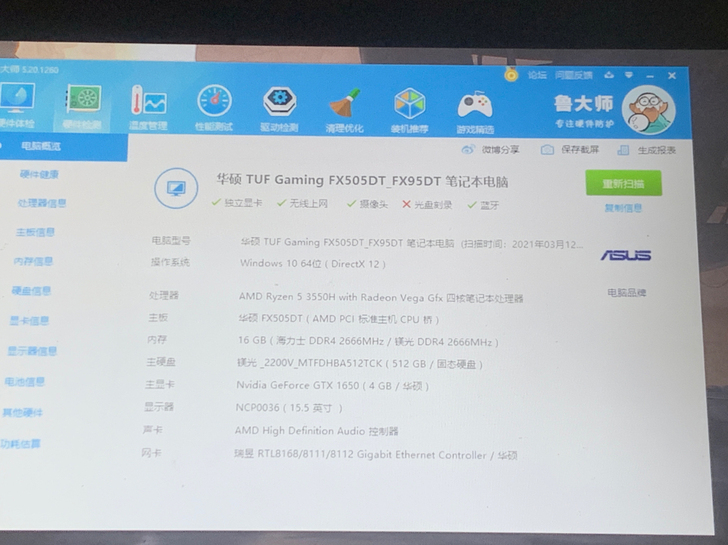Screen dimensions: 728x545
Task: Open 性能测试 performance test gauge
Action: coord(214,108)
